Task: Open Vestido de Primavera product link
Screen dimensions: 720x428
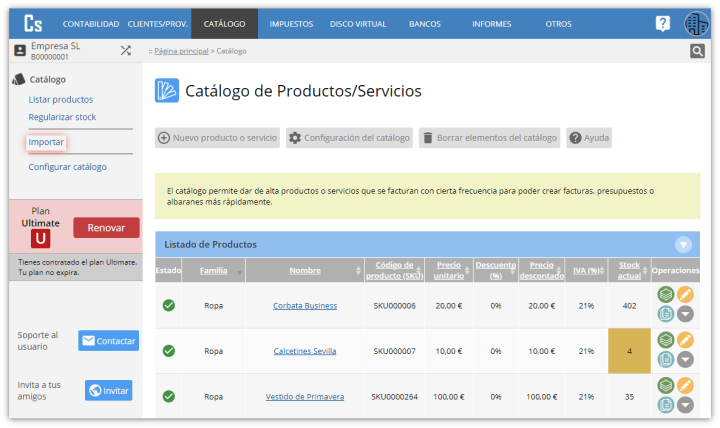Action: (305, 396)
